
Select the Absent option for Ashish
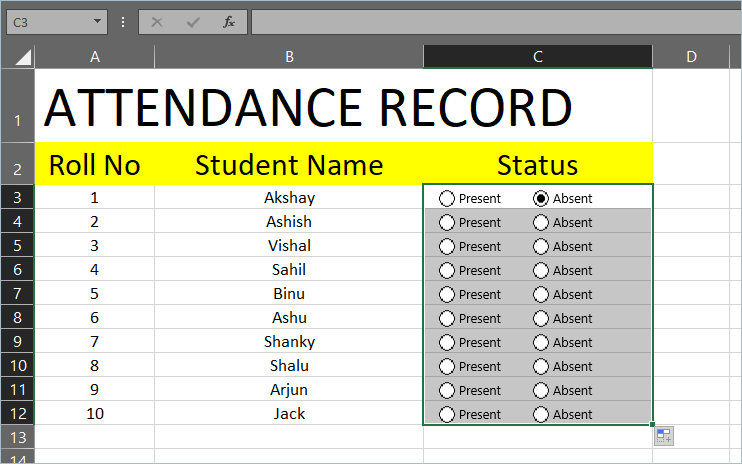pyautogui.click(x=541, y=222)
